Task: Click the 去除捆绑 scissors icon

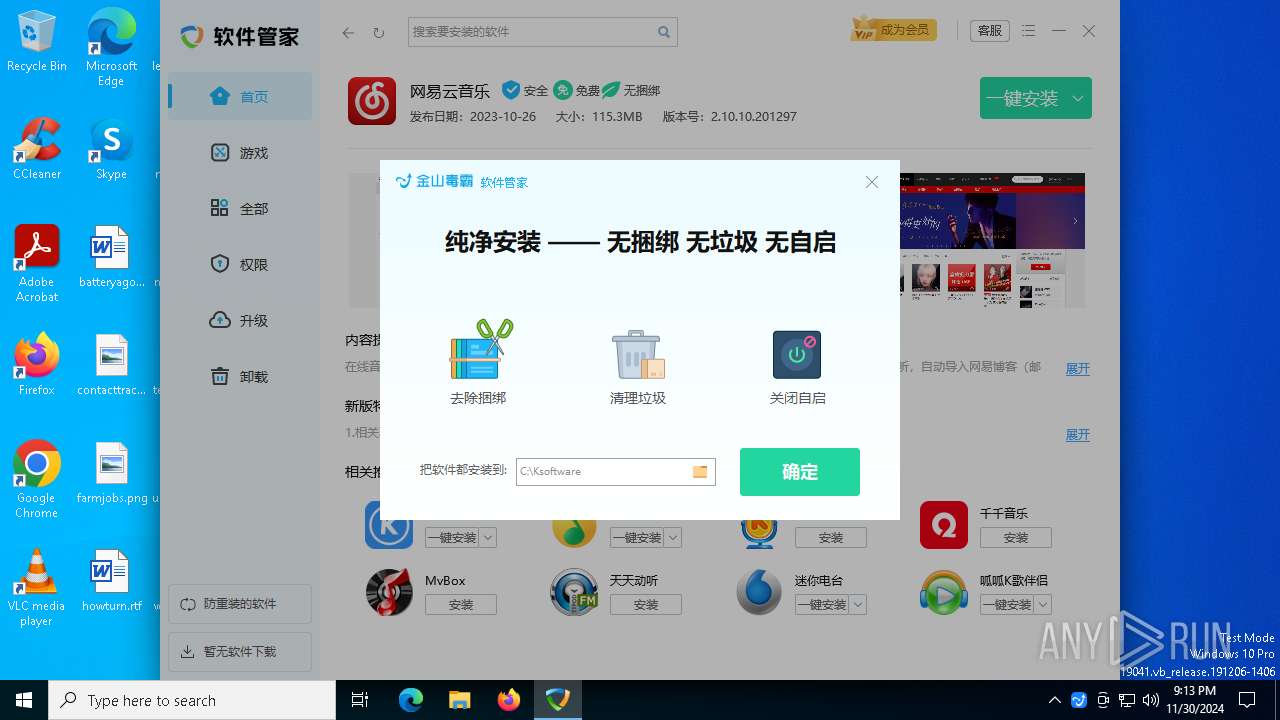Action: (x=480, y=349)
